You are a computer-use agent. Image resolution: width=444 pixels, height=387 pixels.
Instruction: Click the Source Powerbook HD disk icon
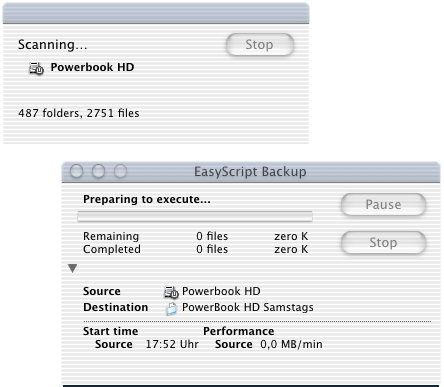(x=171, y=292)
